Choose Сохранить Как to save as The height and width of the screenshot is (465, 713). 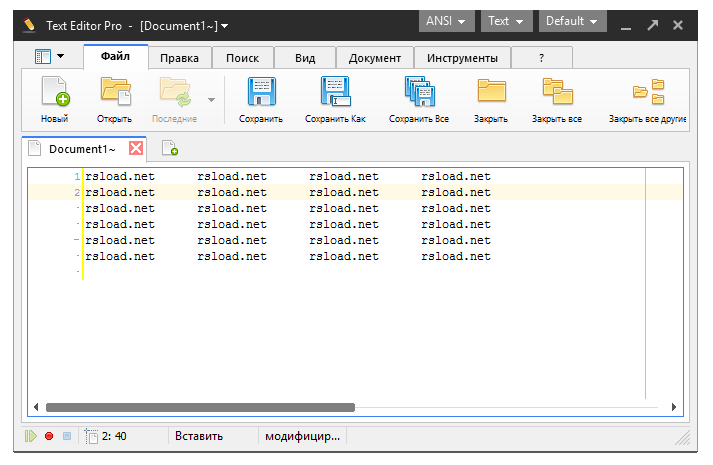[335, 100]
